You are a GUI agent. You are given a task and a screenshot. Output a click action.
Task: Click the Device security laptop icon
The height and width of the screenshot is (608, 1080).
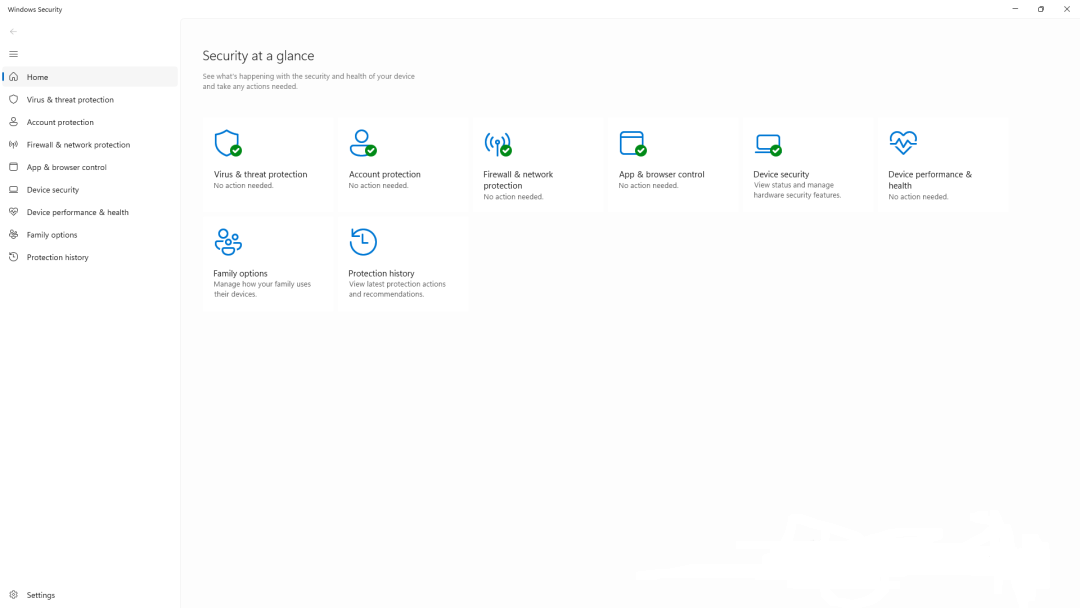pyautogui.click(x=768, y=142)
